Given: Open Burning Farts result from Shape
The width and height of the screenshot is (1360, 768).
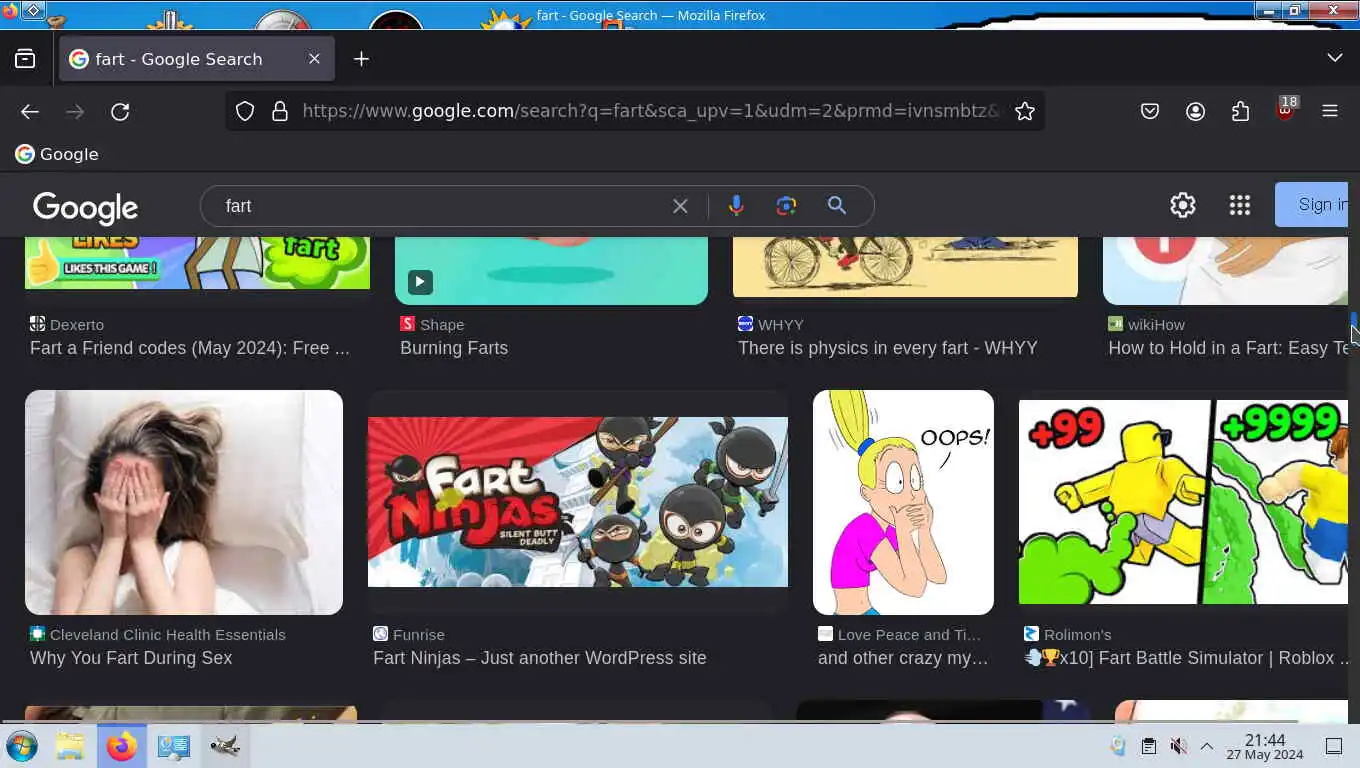Looking at the screenshot, I should click(x=454, y=348).
